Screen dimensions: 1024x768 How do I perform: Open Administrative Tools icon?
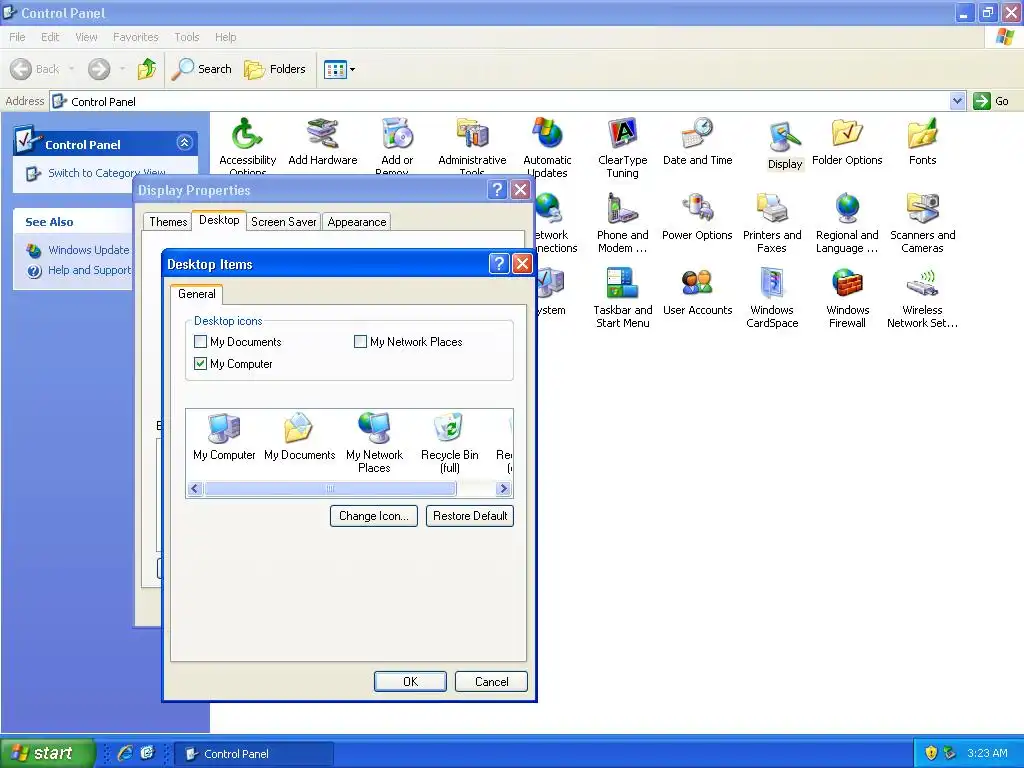(x=472, y=146)
